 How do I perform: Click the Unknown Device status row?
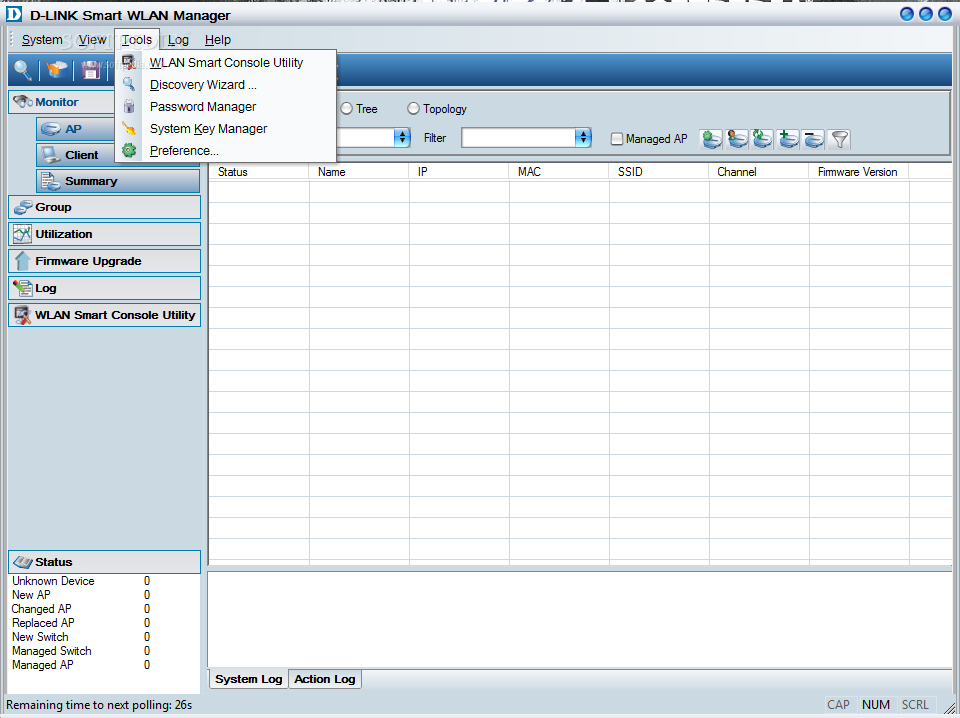coord(81,581)
